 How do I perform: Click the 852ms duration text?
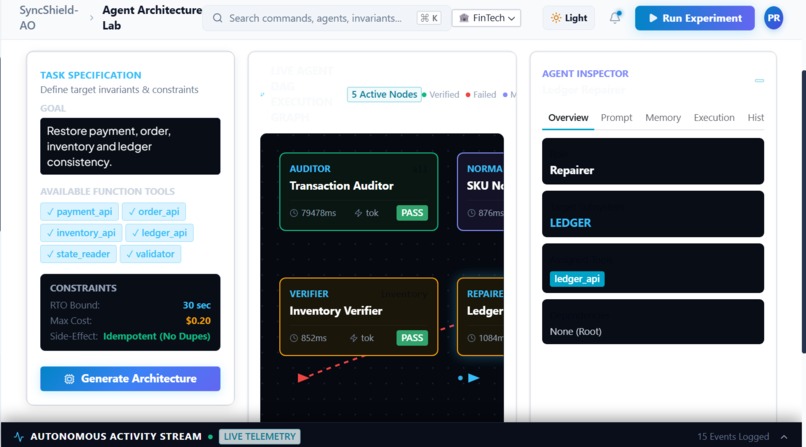click(314, 338)
